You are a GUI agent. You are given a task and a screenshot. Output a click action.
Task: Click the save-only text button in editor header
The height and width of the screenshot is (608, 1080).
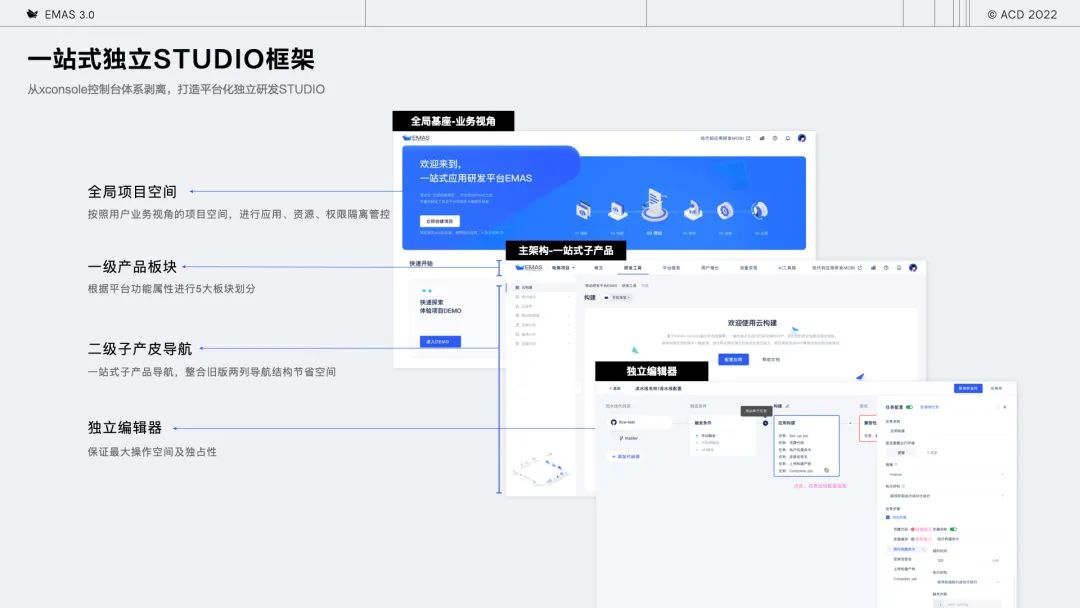click(996, 388)
